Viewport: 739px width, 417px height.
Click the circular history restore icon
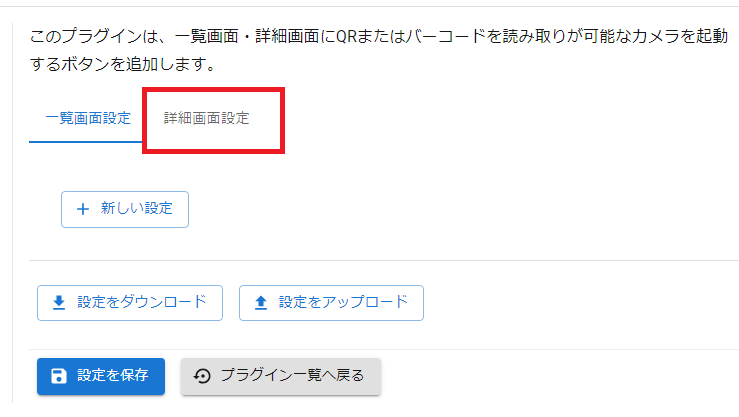pos(202,376)
